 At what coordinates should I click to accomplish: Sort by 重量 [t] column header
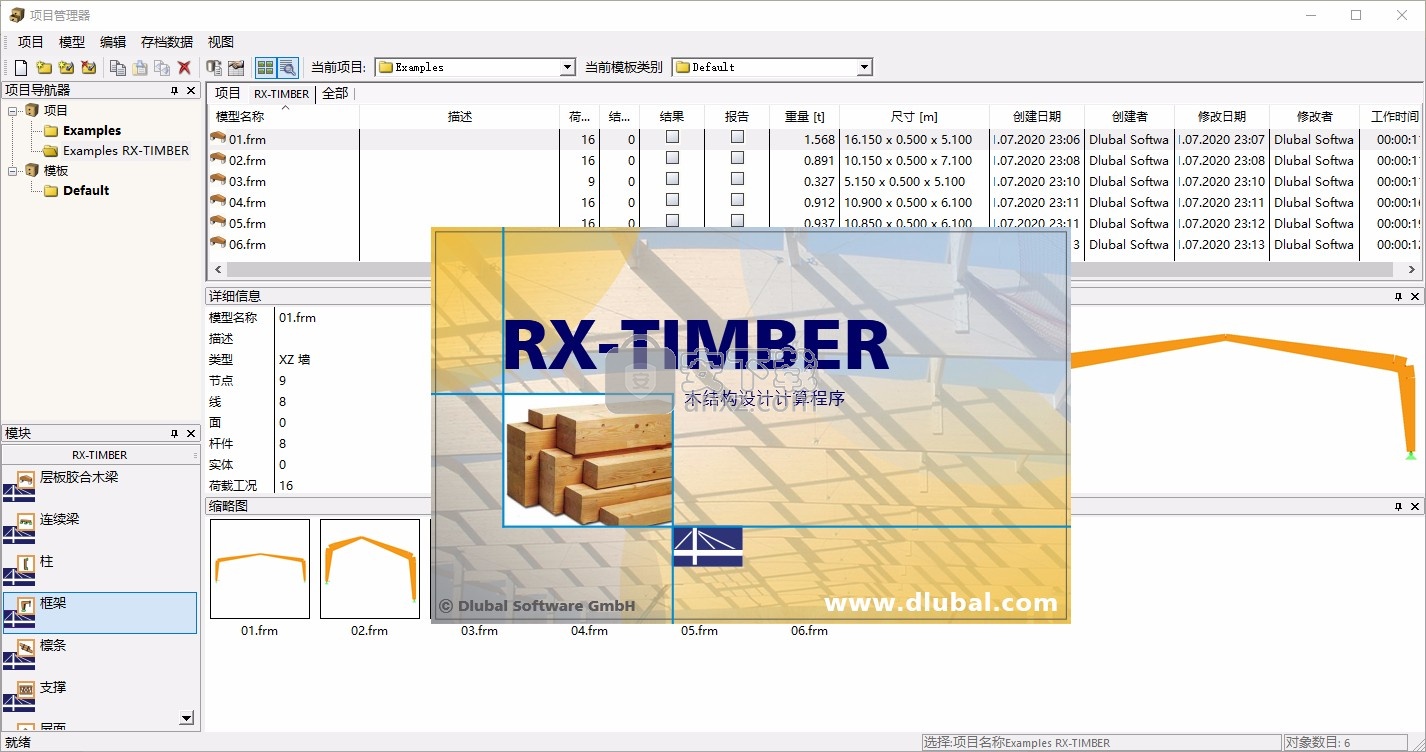805,117
